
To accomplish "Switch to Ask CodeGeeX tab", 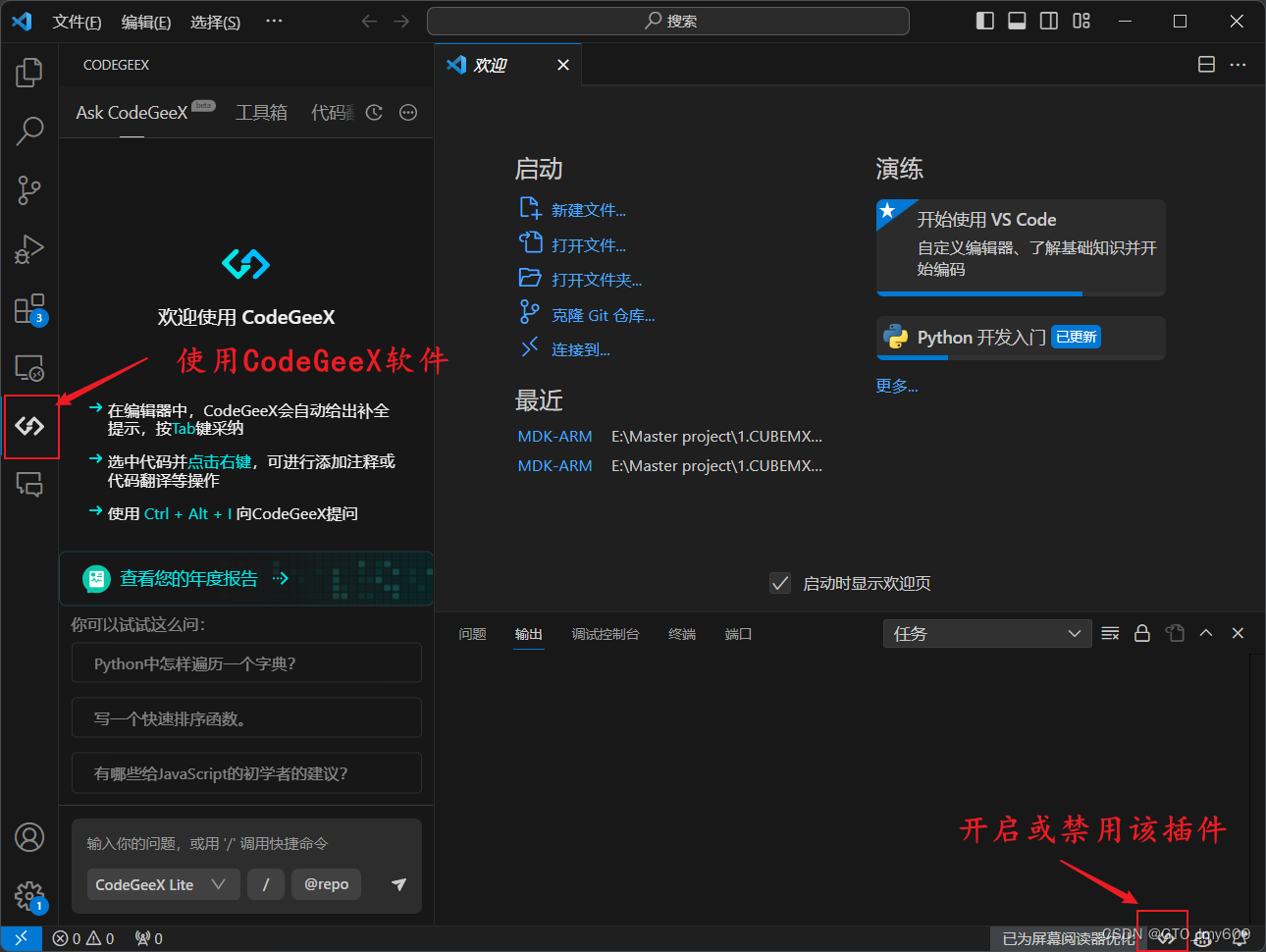I will pos(132,113).
